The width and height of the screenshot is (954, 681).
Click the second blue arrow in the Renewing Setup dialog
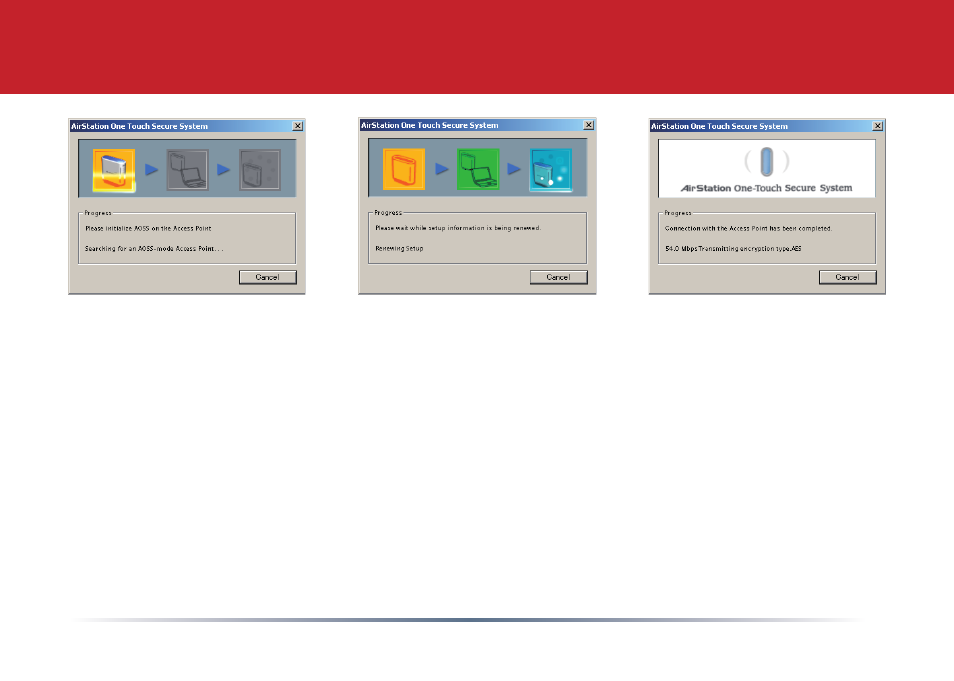click(514, 169)
